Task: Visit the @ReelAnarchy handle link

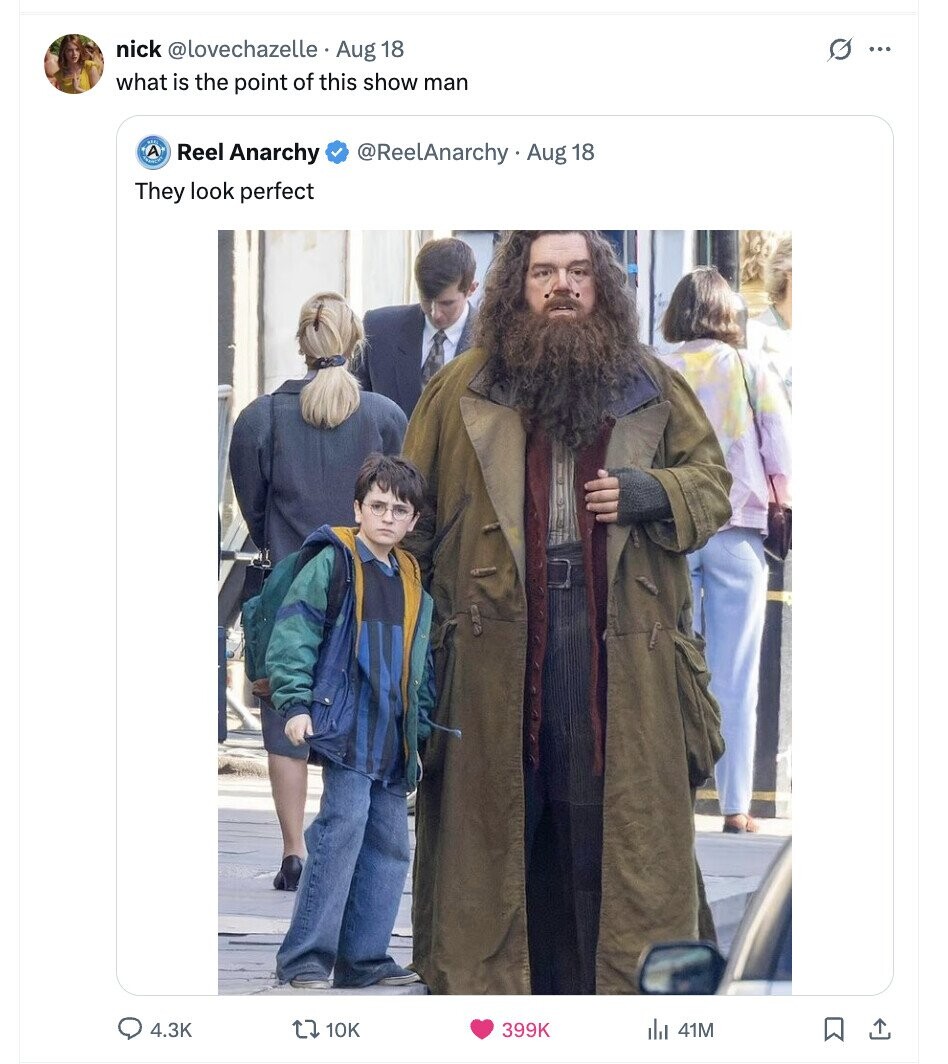Action: 432,152
